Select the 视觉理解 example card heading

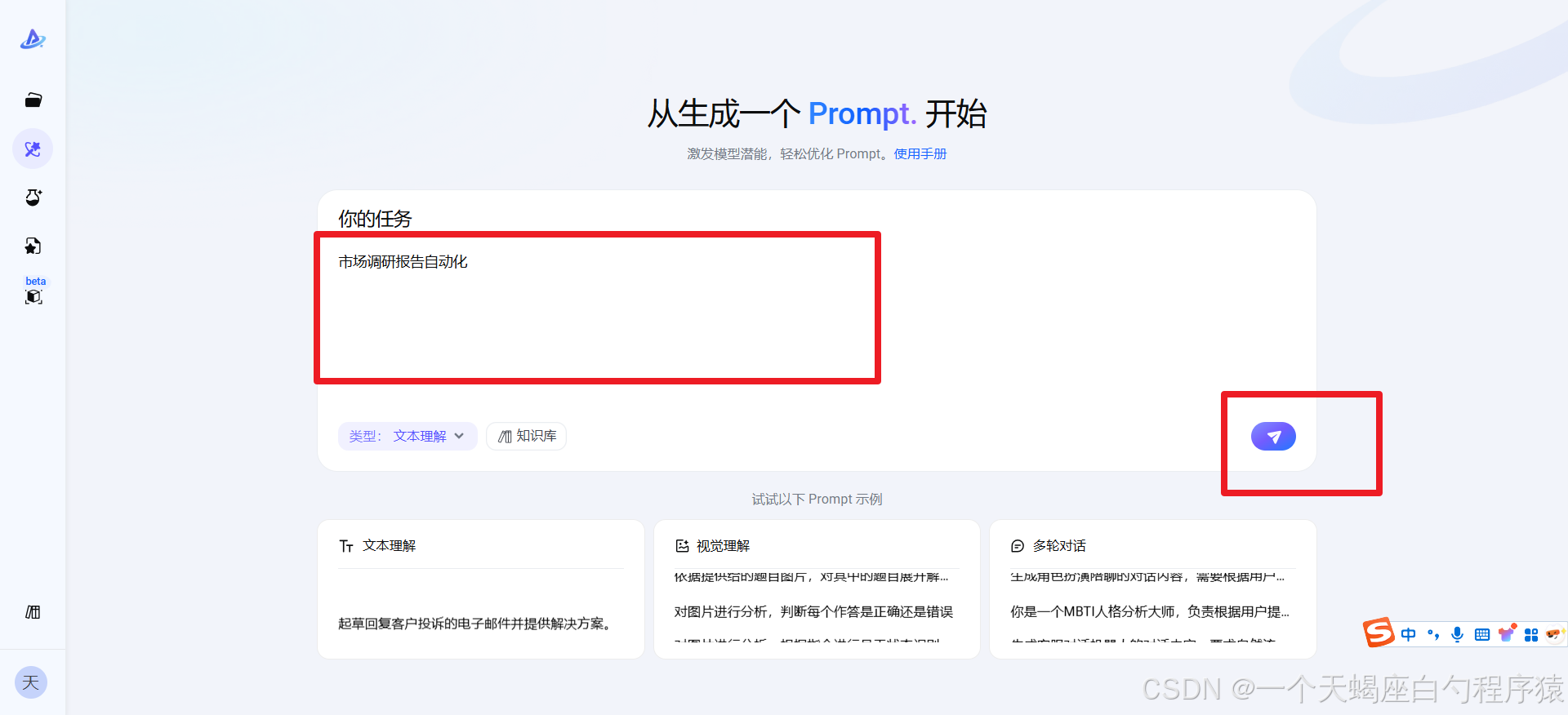pyautogui.click(x=724, y=545)
